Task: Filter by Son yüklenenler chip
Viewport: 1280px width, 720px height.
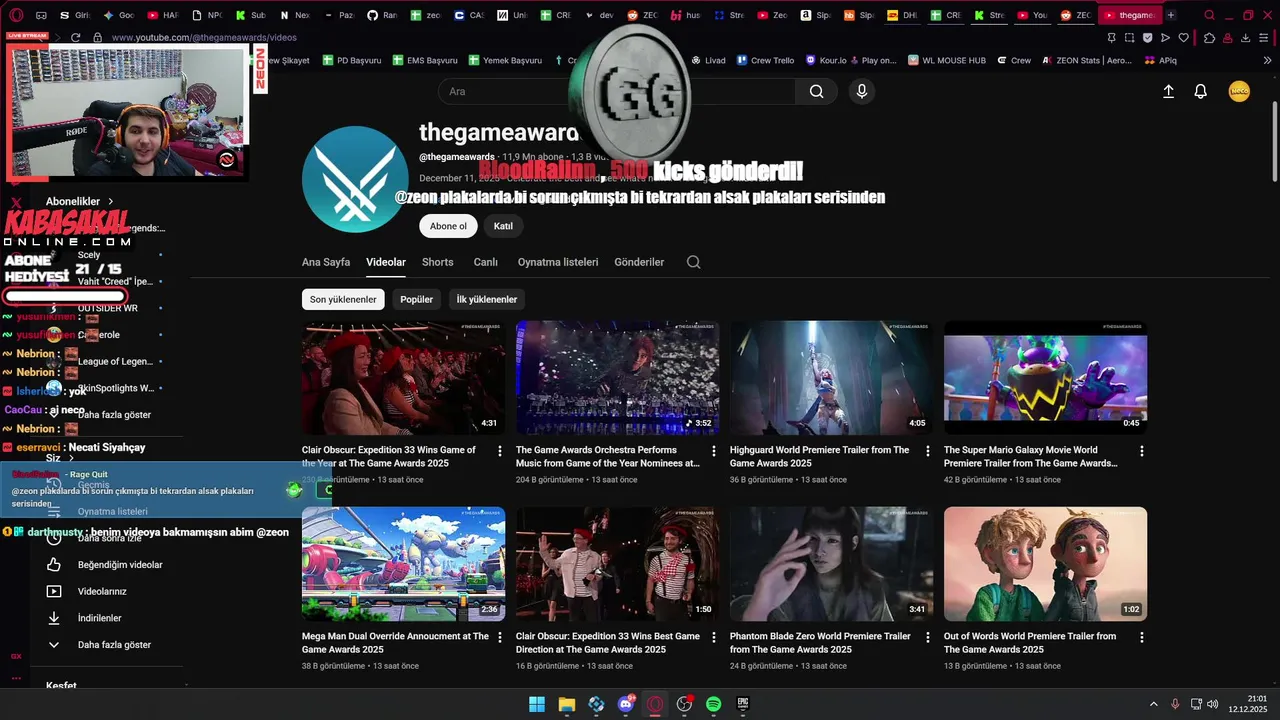Action: (343, 299)
